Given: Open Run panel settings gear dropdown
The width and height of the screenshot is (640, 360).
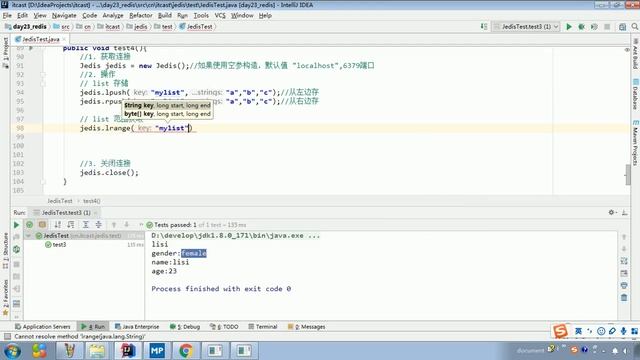Looking at the screenshot, I should point(612,212).
